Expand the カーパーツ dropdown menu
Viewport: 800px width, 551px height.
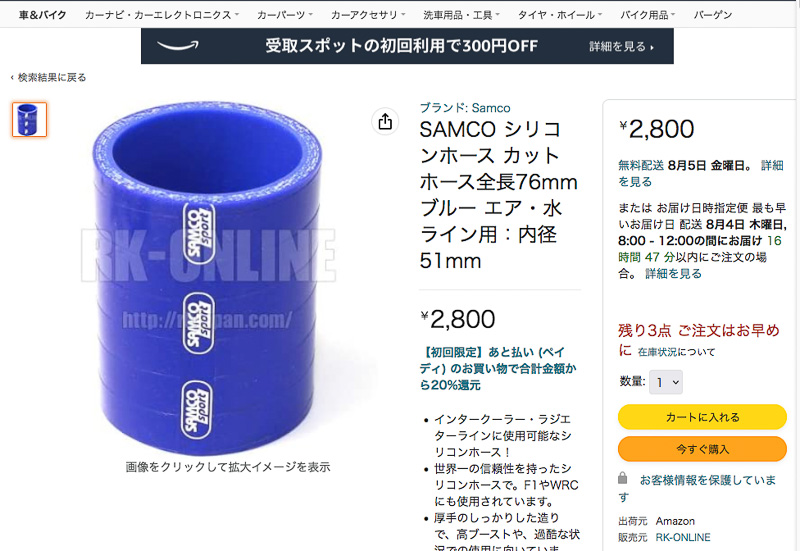[285, 15]
